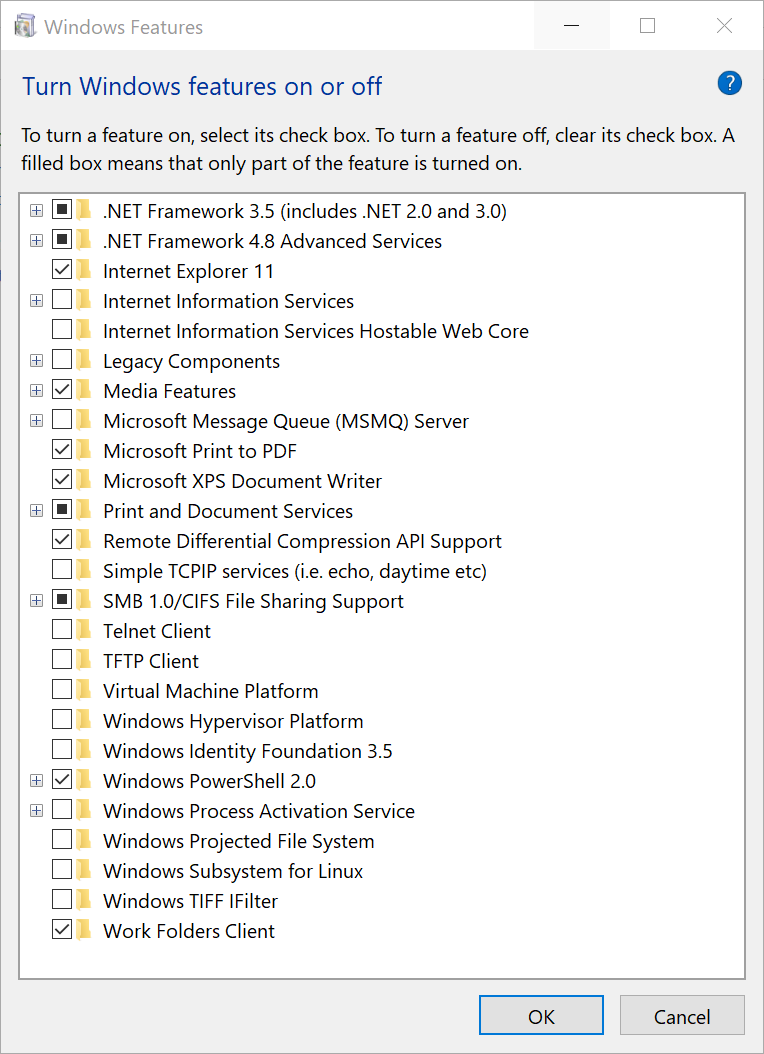This screenshot has height=1054, width=764.
Task: Click folder icon beside Work Folders Client
Action: 85,931
